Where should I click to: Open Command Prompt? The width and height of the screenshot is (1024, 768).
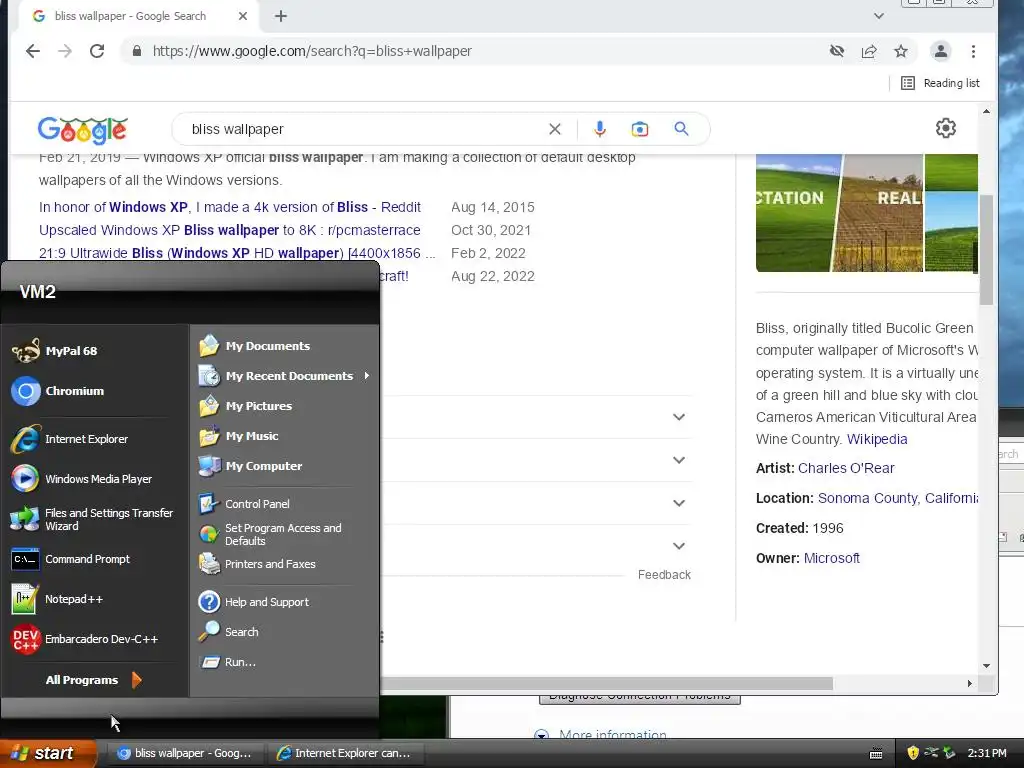[x=71, y=559]
